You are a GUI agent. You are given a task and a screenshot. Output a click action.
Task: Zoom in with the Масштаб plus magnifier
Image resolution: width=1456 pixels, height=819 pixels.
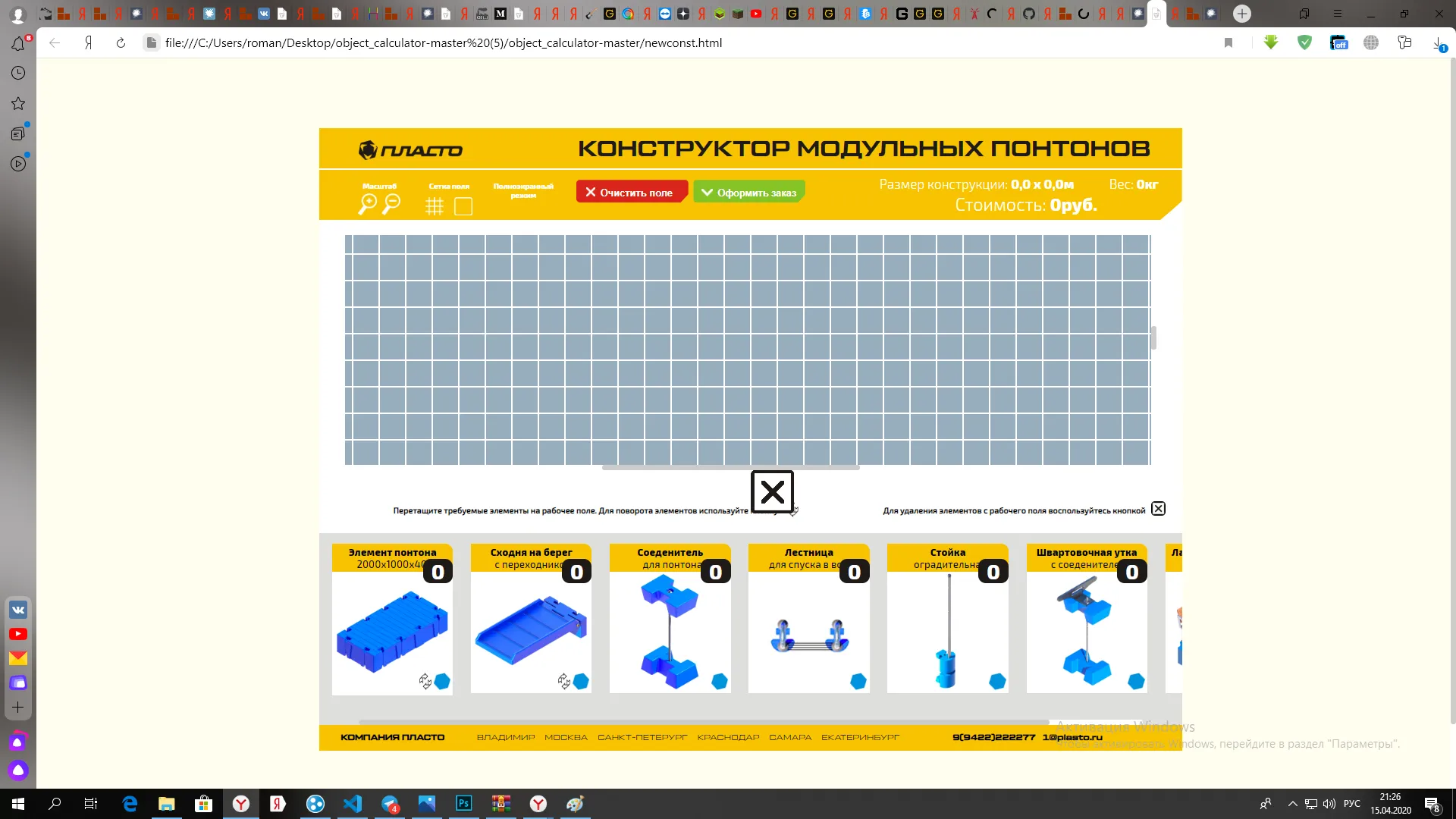pyautogui.click(x=368, y=204)
